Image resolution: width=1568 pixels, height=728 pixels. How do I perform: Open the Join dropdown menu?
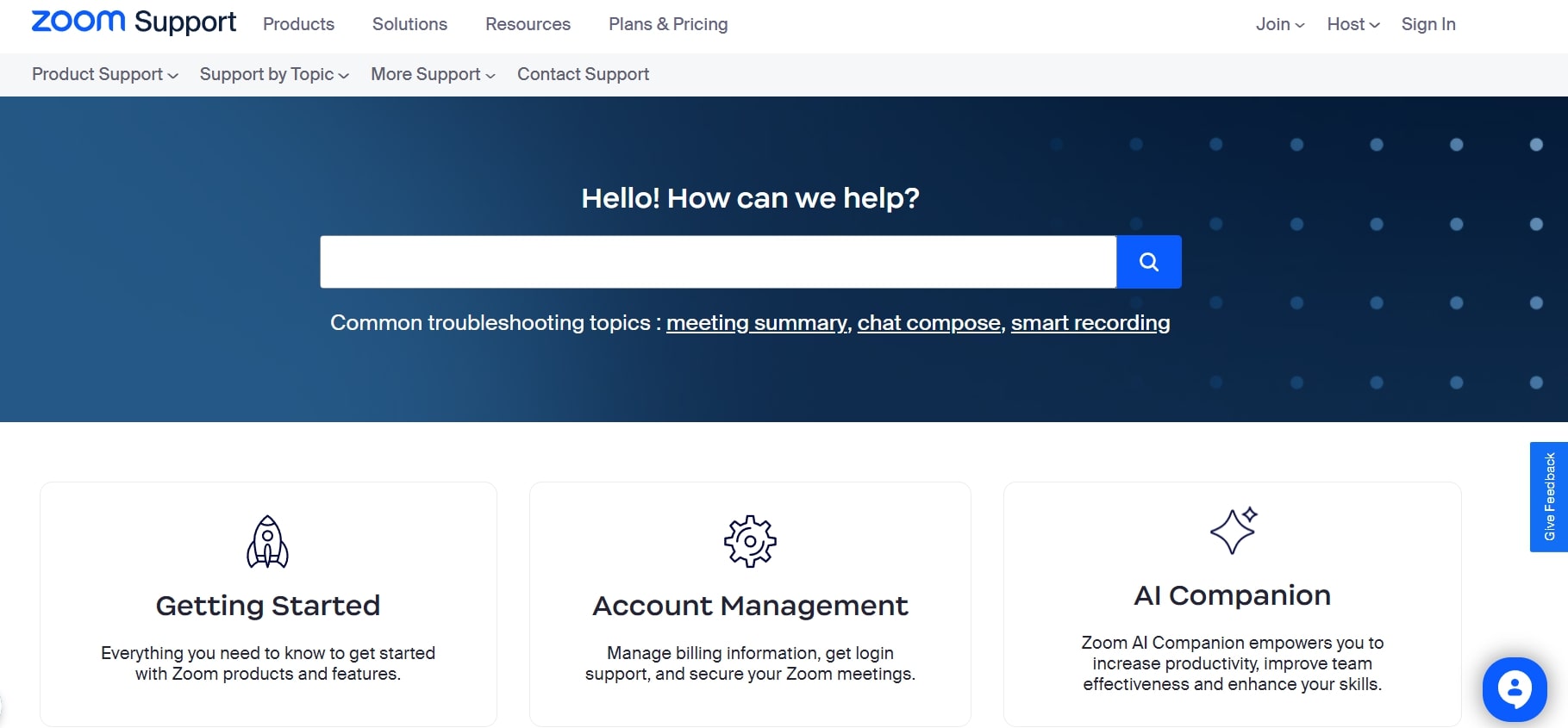pos(1280,24)
